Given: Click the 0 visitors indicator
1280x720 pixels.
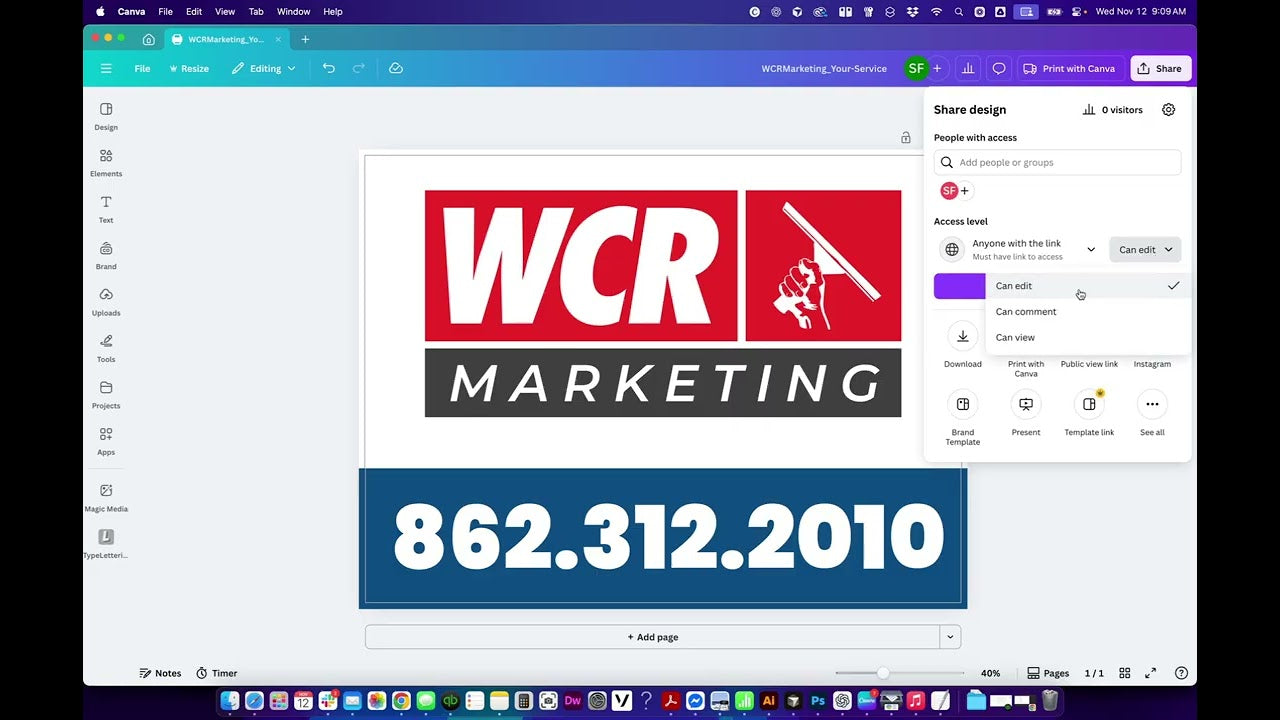Looking at the screenshot, I should point(1113,110).
